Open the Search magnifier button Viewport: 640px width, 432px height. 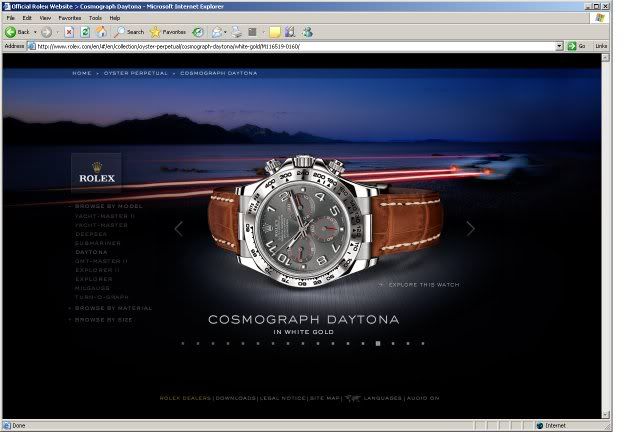click(x=129, y=32)
